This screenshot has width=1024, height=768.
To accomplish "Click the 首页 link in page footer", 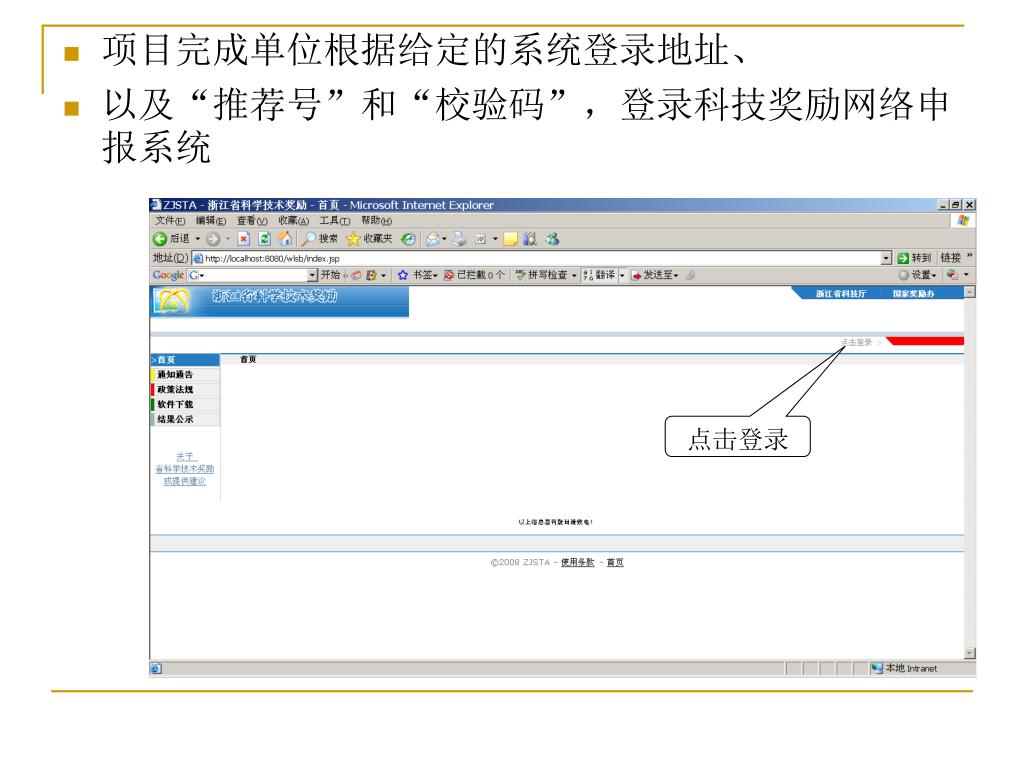I will coord(615,562).
